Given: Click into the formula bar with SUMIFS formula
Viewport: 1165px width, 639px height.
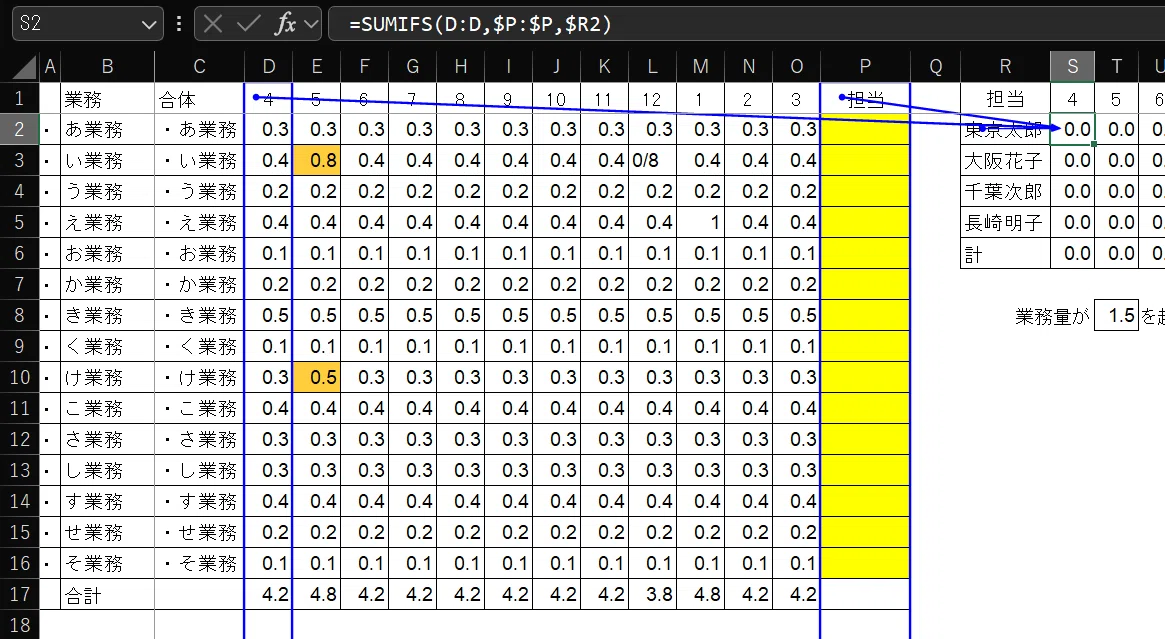Looking at the screenshot, I should point(747,24).
